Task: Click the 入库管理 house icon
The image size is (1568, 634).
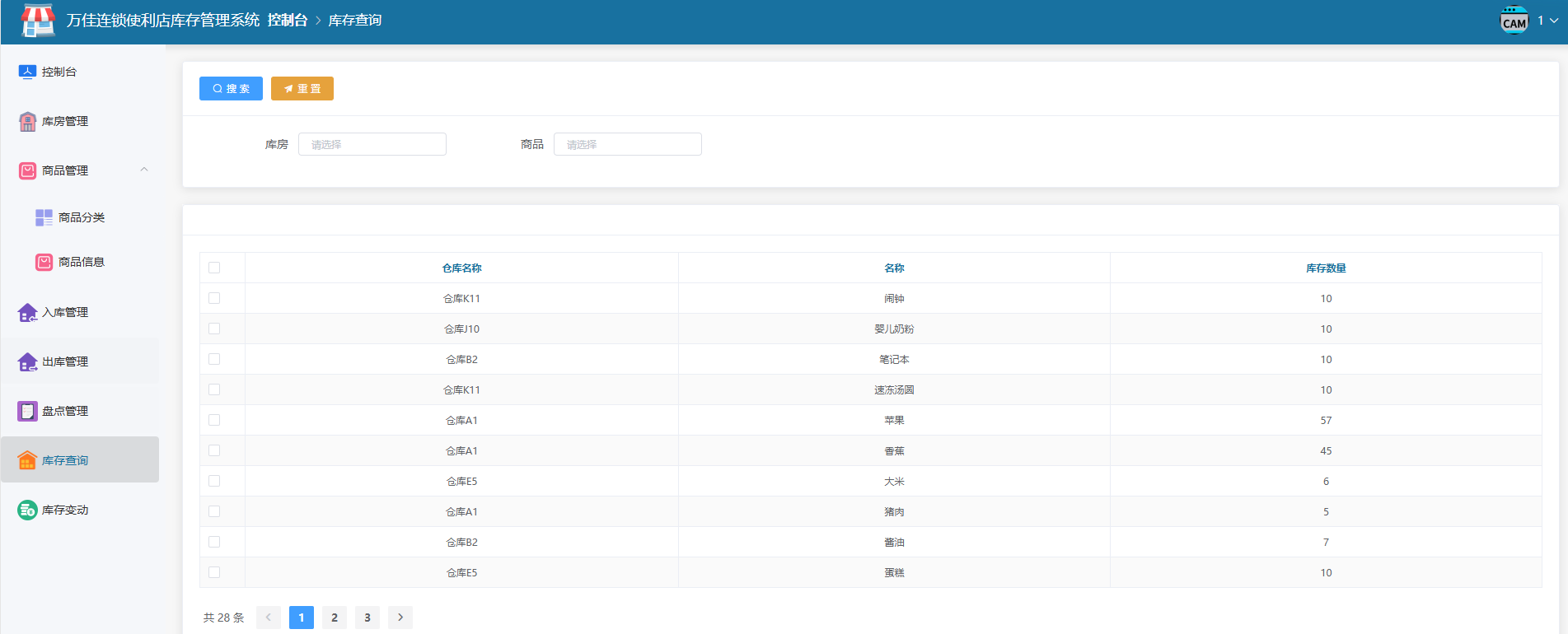Action: tap(27, 312)
